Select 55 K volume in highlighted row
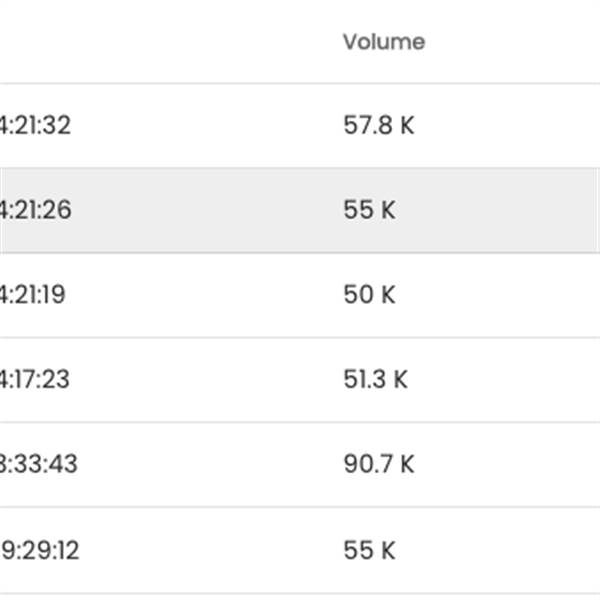Viewport: 600px width, 600px height. (370, 211)
